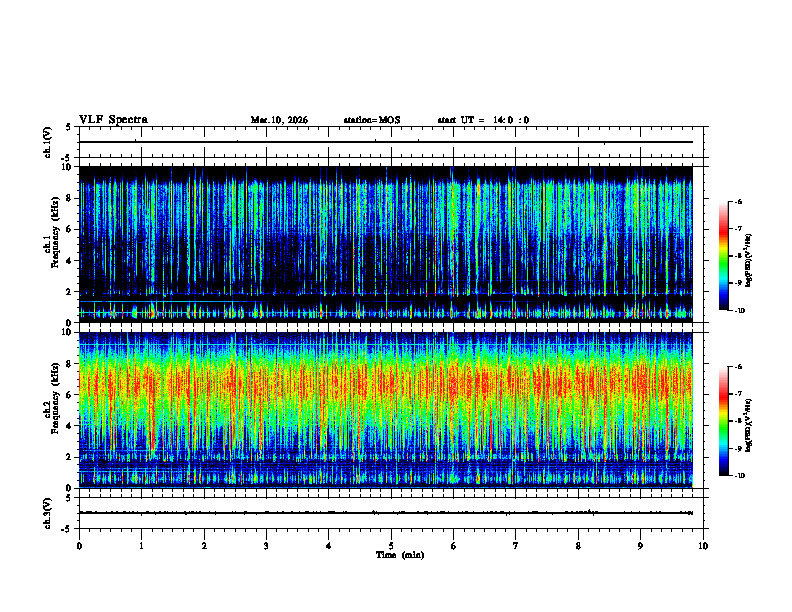The width and height of the screenshot is (792, 612).
Task: Click the ch.3 voltage waveform trace panel
Action: (391, 513)
